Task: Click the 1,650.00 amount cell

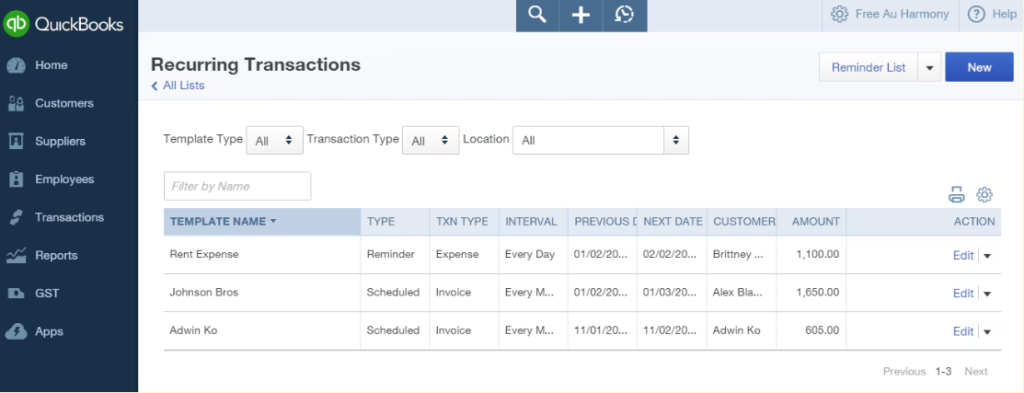Action: point(818,292)
